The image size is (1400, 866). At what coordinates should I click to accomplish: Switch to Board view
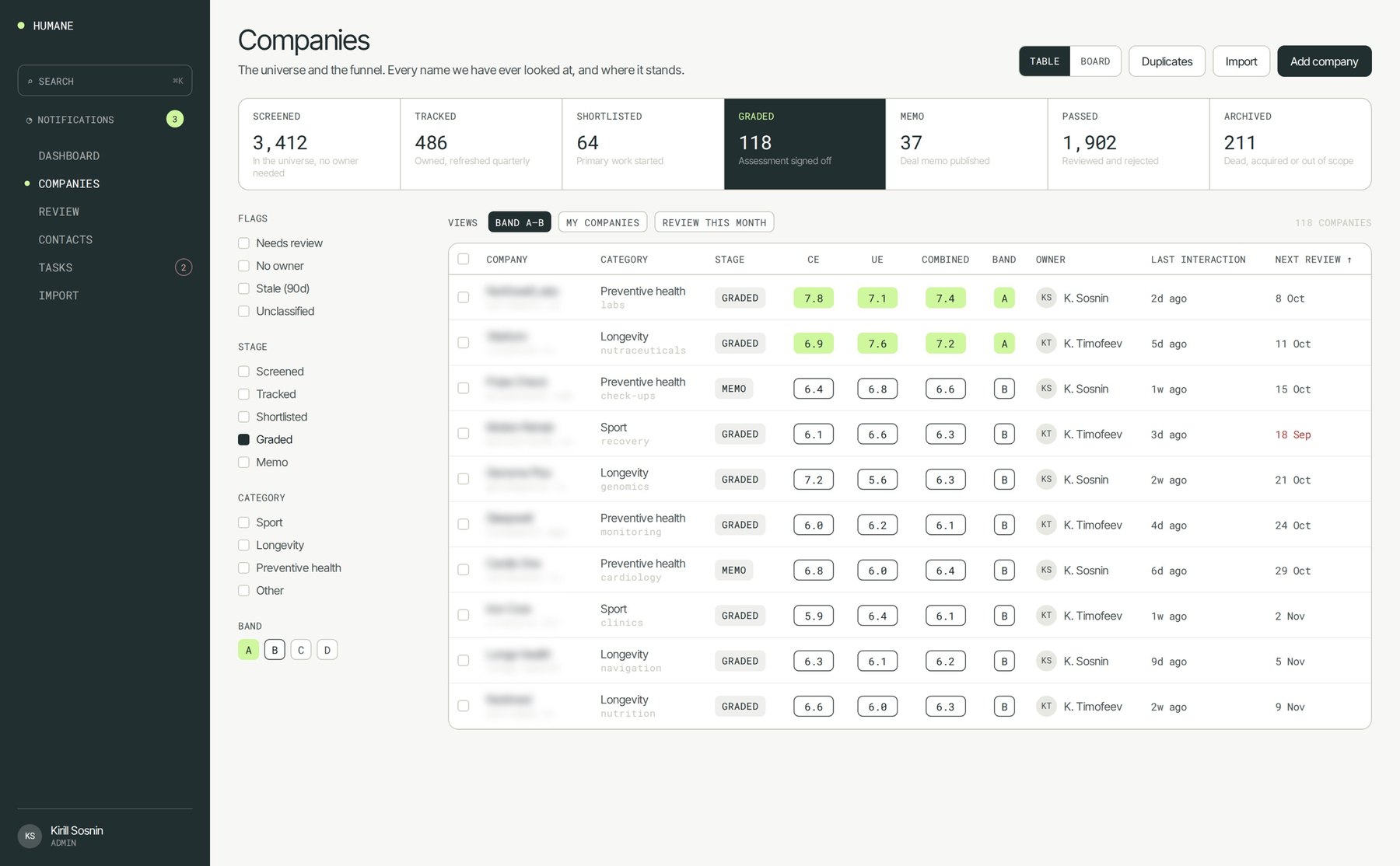coord(1095,61)
